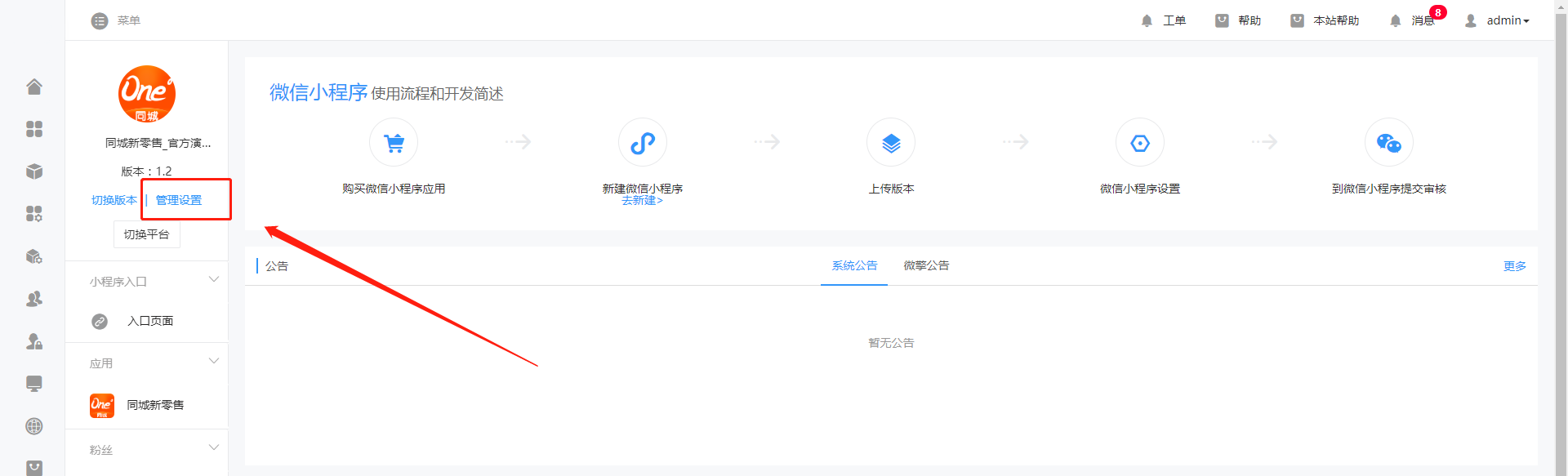
Task: Select the hexagon icon for 微信小程序设置
Action: [x=1140, y=143]
